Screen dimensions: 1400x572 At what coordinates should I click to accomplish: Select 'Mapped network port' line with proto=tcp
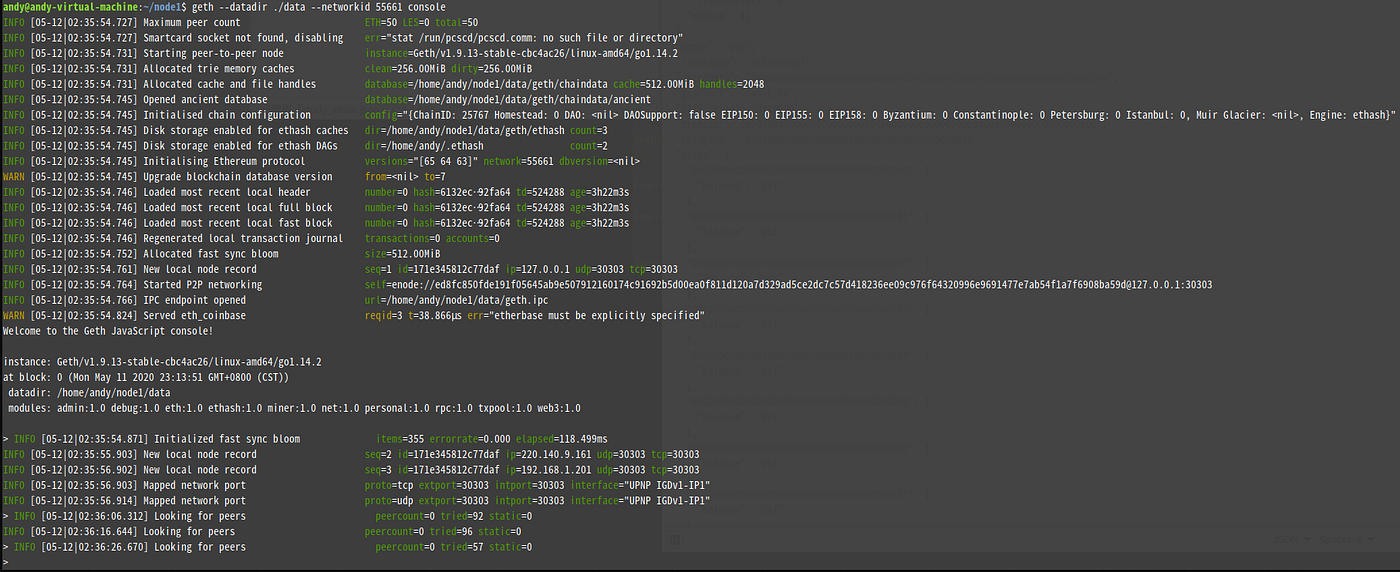click(x=356, y=486)
